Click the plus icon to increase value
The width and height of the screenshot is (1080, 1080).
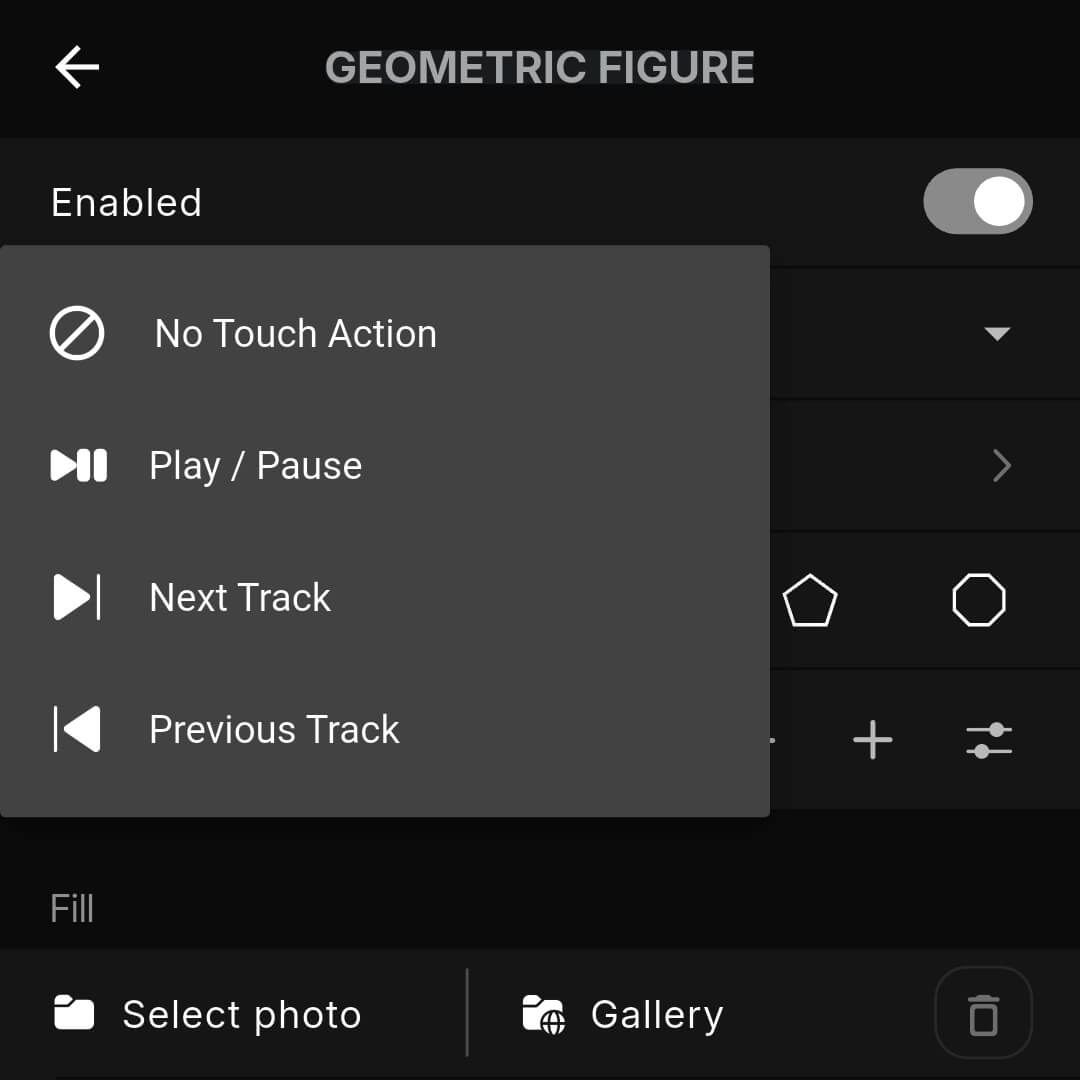(x=872, y=739)
